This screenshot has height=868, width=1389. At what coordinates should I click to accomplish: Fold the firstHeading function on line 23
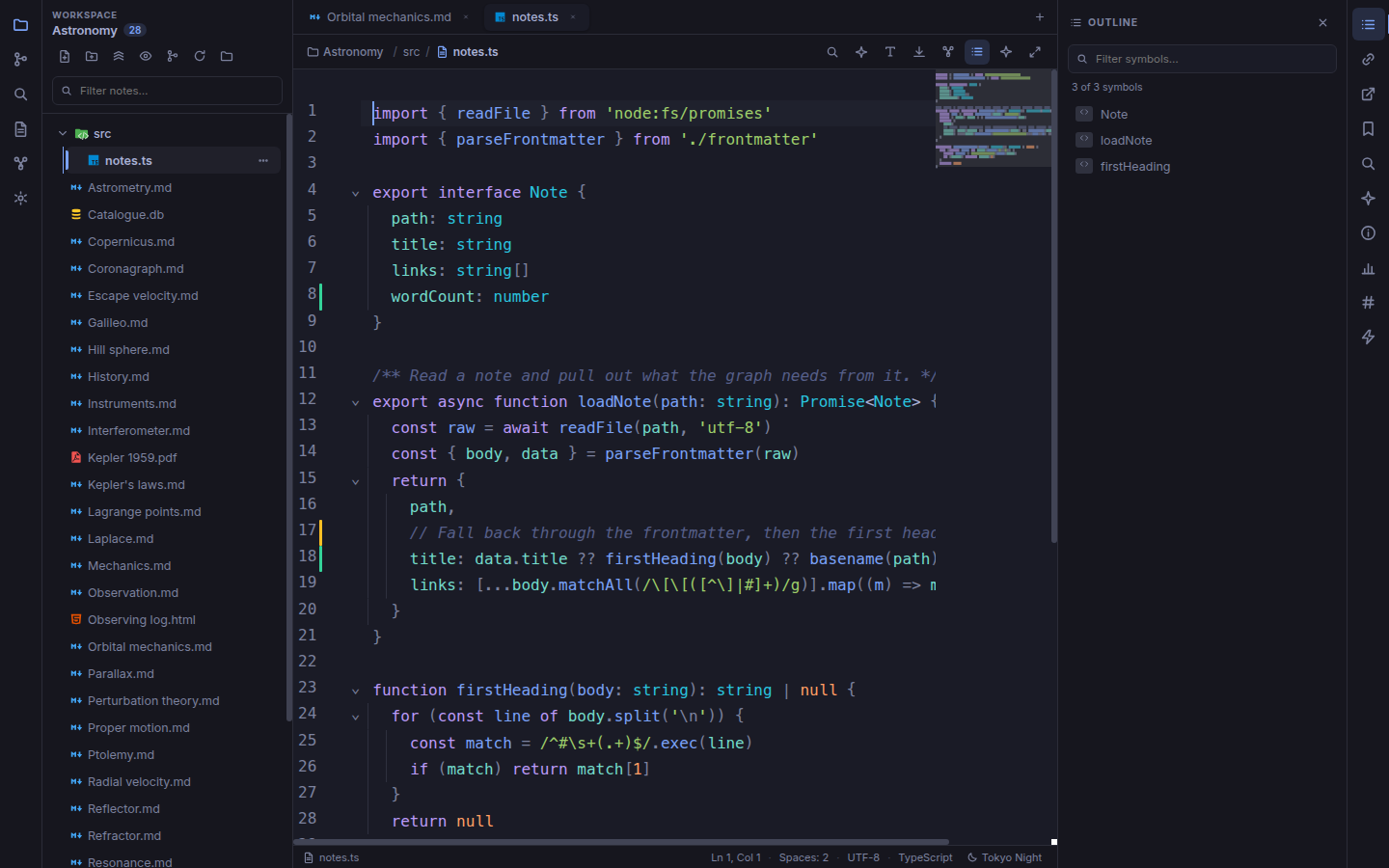click(x=355, y=691)
